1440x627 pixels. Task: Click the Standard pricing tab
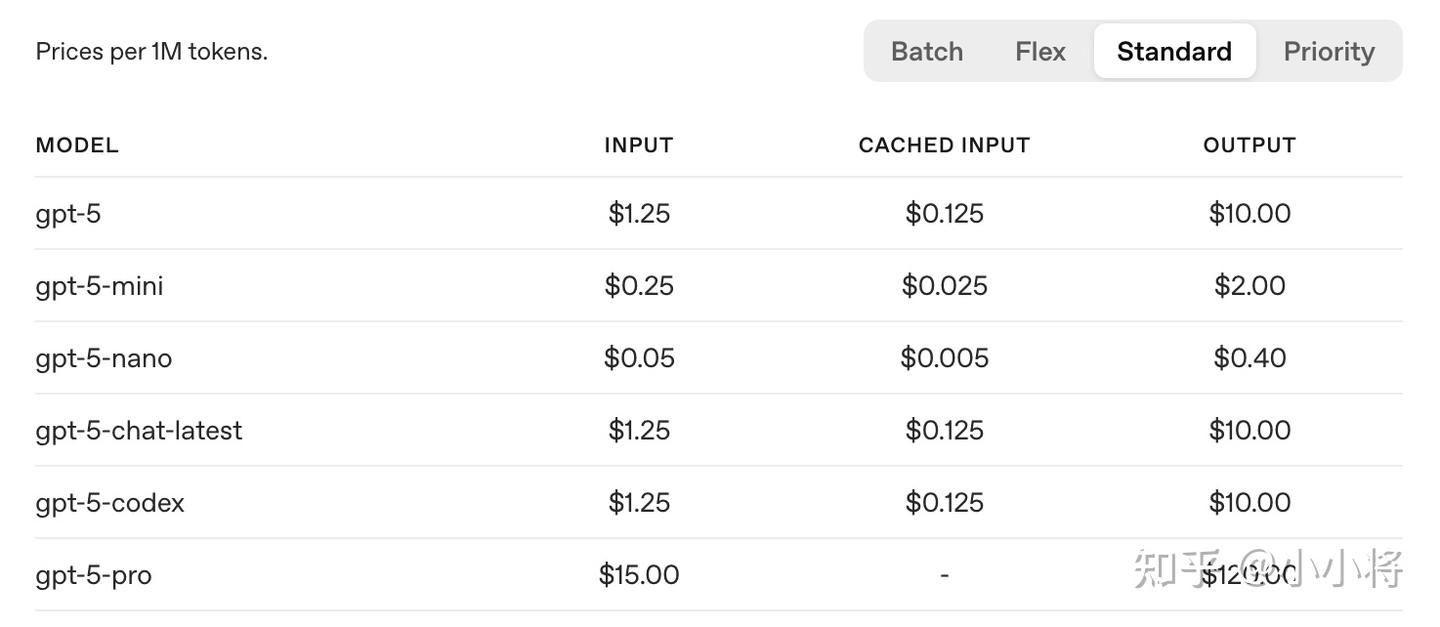(x=1174, y=51)
